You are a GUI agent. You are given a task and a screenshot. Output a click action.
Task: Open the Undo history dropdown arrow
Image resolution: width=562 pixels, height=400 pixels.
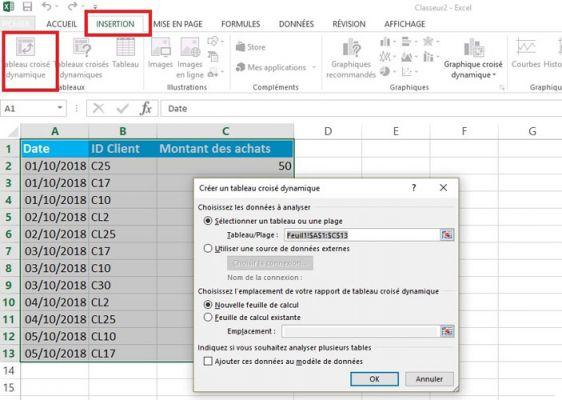tap(57, 6)
